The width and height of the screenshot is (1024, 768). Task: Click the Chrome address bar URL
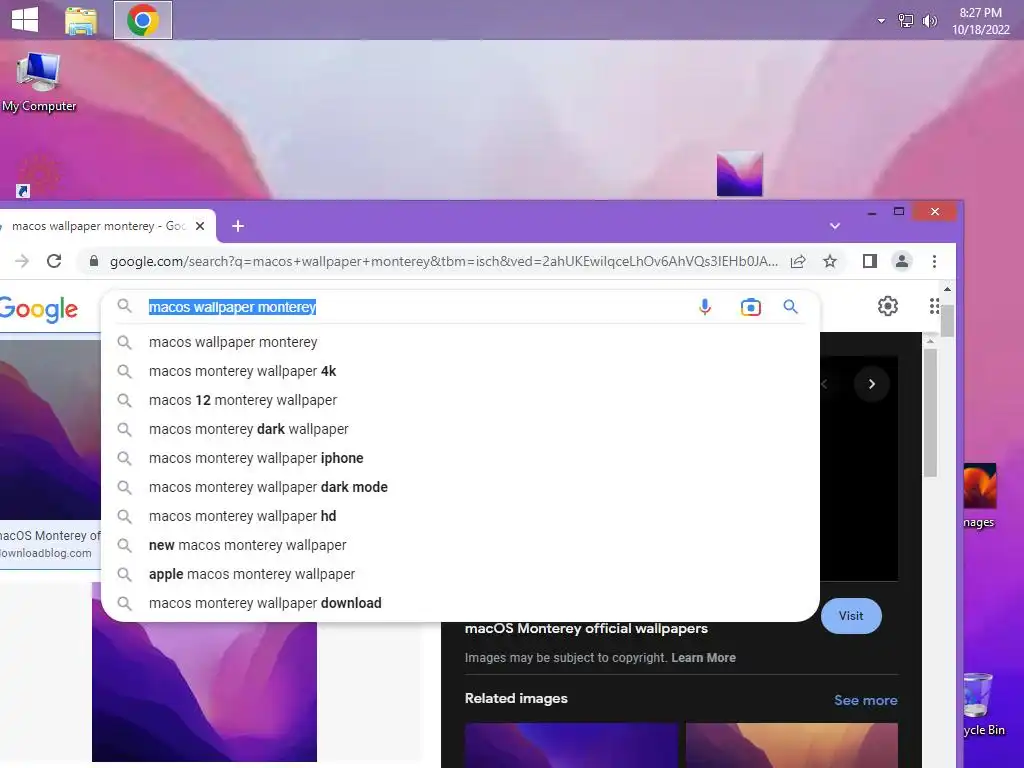[x=444, y=261]
